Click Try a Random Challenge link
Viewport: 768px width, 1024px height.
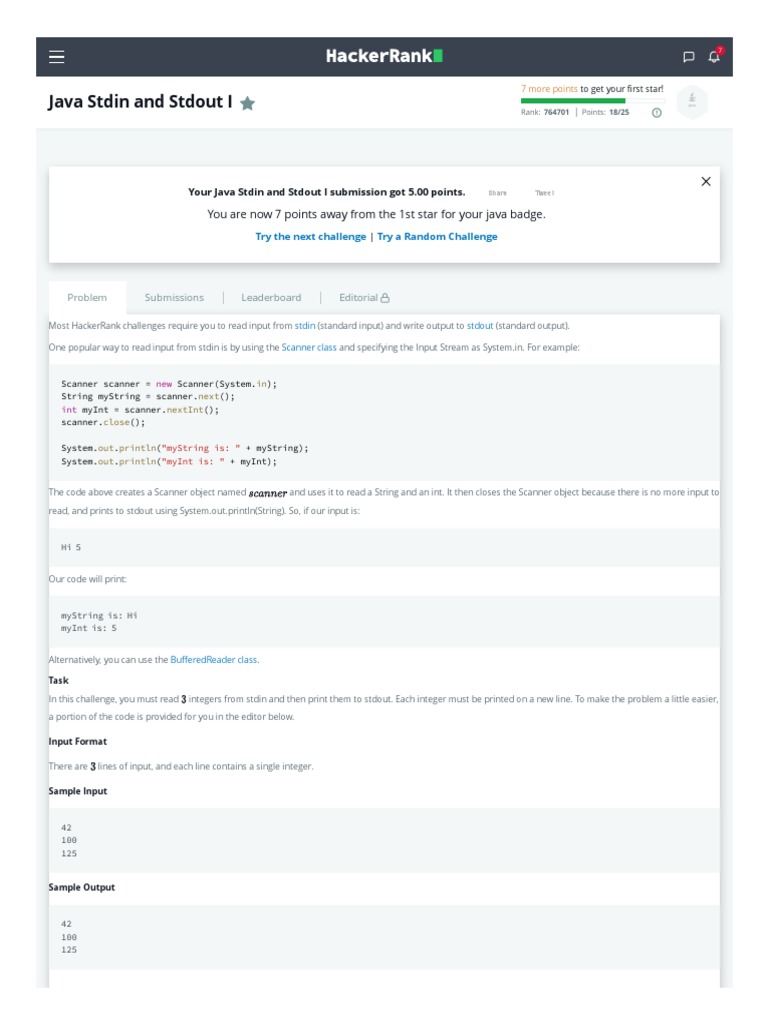437,237
